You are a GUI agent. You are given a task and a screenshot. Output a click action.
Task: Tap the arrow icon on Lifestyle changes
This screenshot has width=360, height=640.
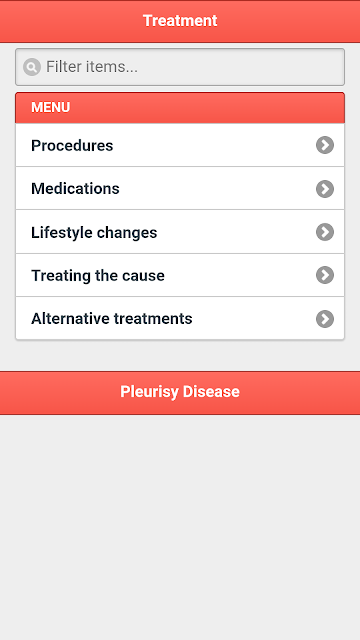(325, 232)
